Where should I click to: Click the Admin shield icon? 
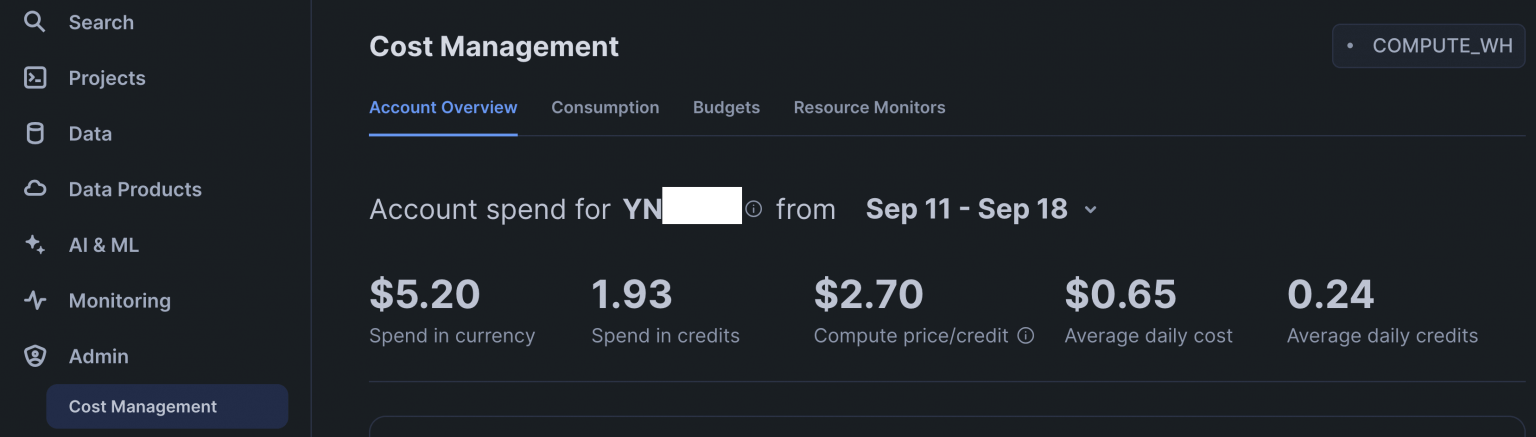[x=35, y=356]
